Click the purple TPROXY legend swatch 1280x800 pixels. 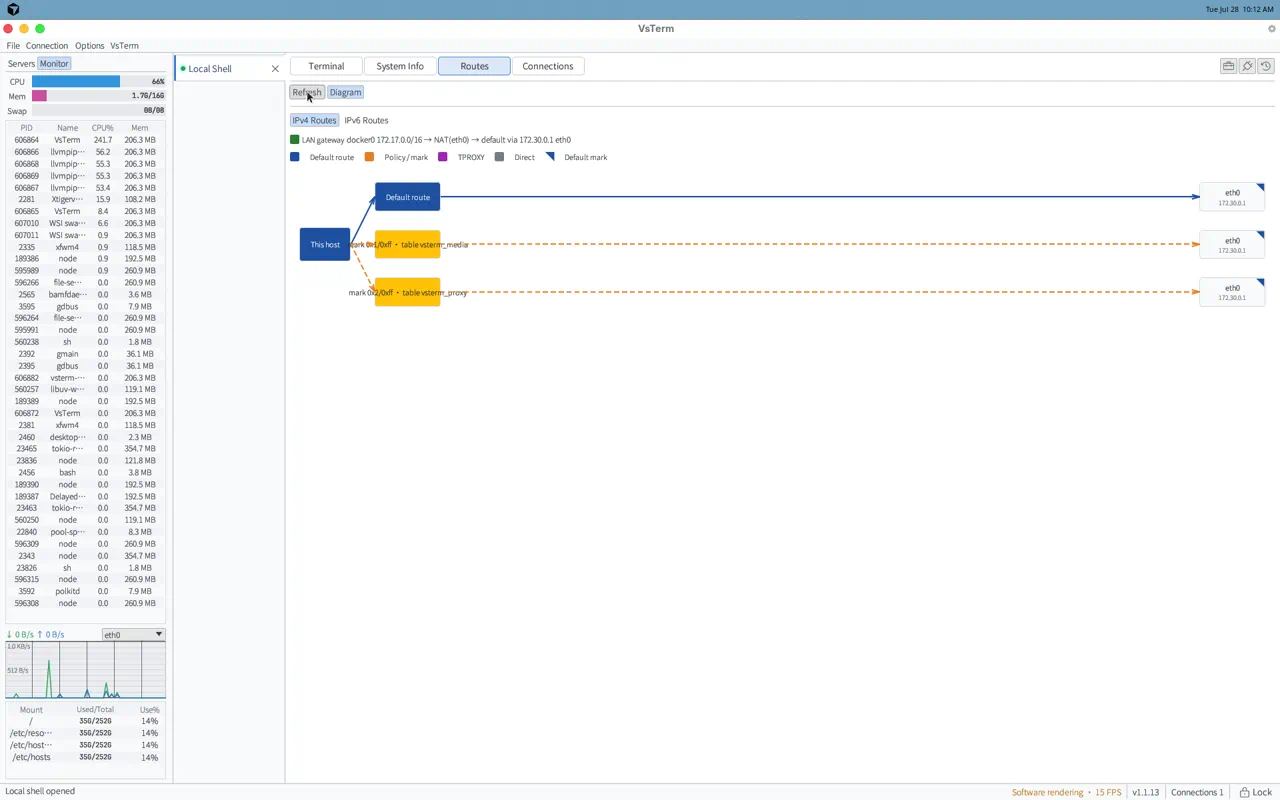(x=443, y=157)
